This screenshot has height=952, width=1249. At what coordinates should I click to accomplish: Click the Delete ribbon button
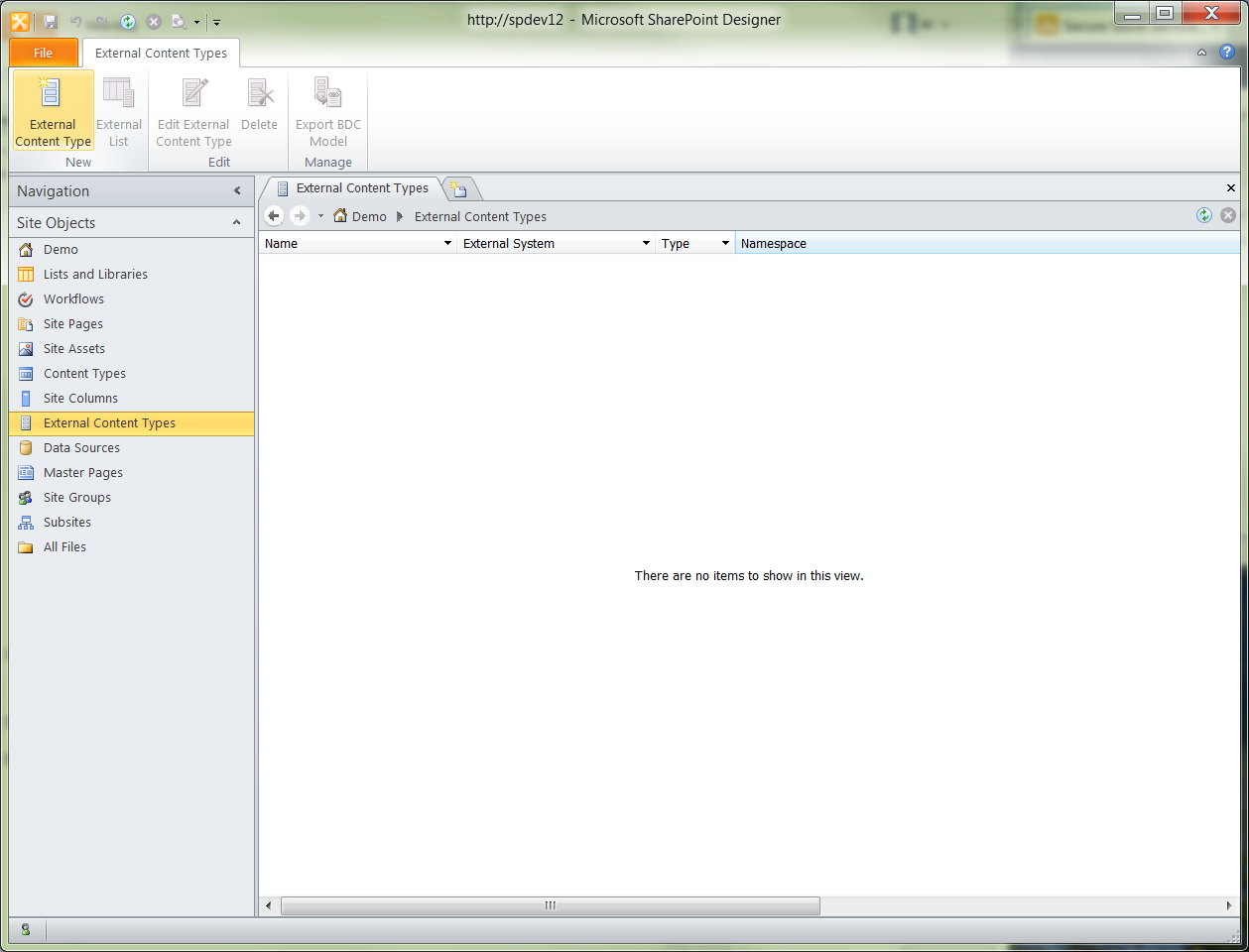[x=259, y=104]
